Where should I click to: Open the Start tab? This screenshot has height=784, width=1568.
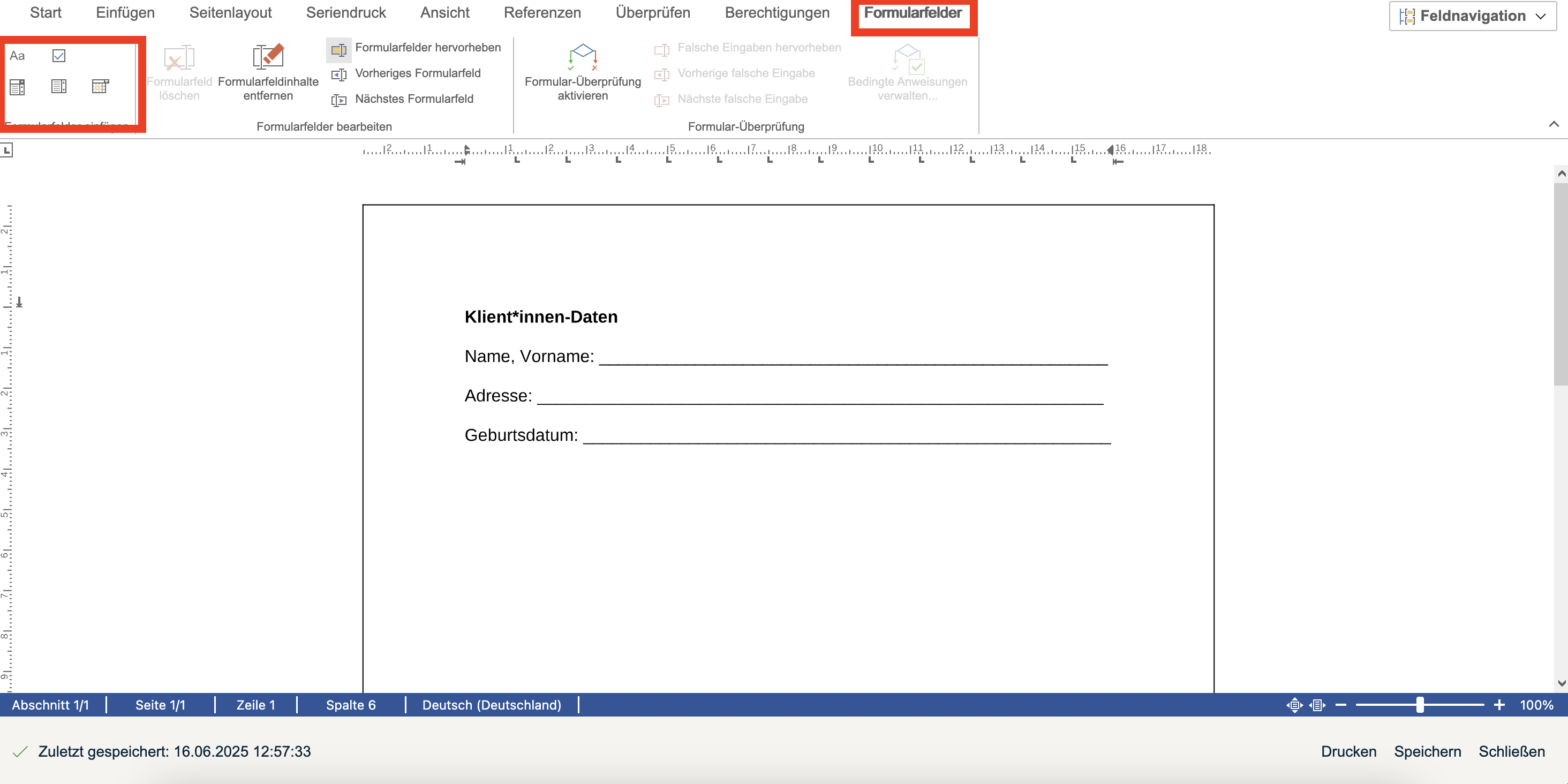(46, 13)
